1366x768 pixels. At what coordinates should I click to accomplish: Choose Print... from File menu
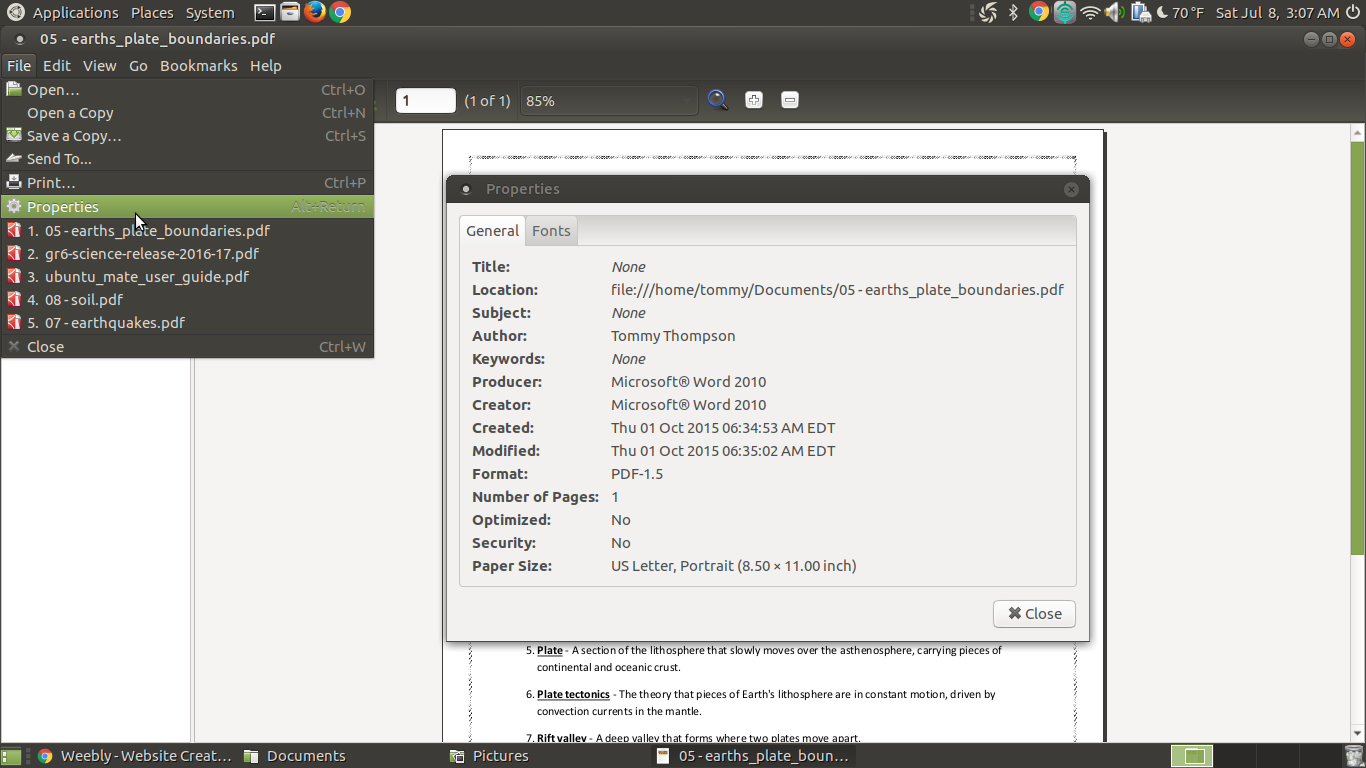coord(187,183)
